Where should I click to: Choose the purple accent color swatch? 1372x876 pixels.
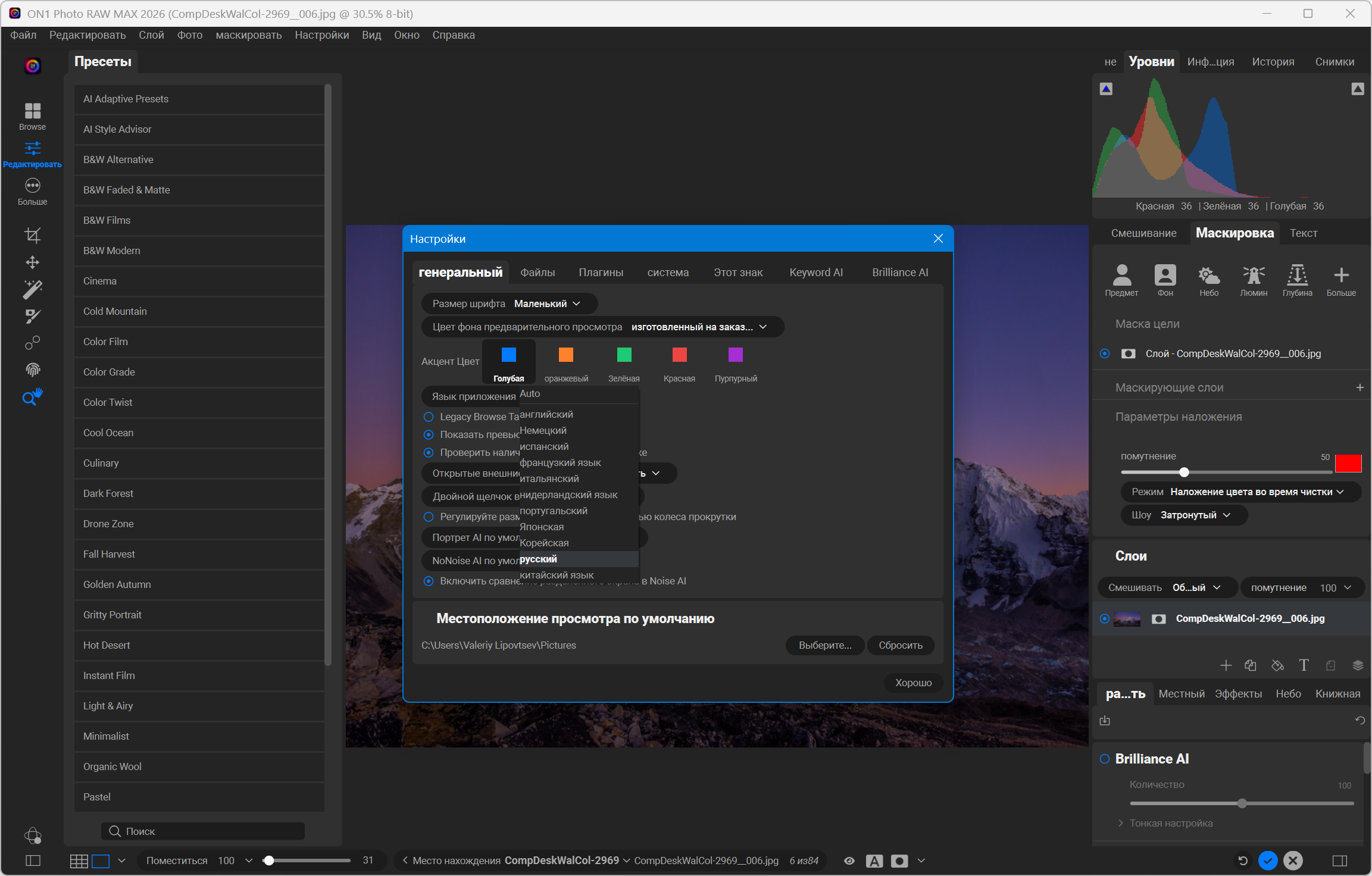pos(736,355)
